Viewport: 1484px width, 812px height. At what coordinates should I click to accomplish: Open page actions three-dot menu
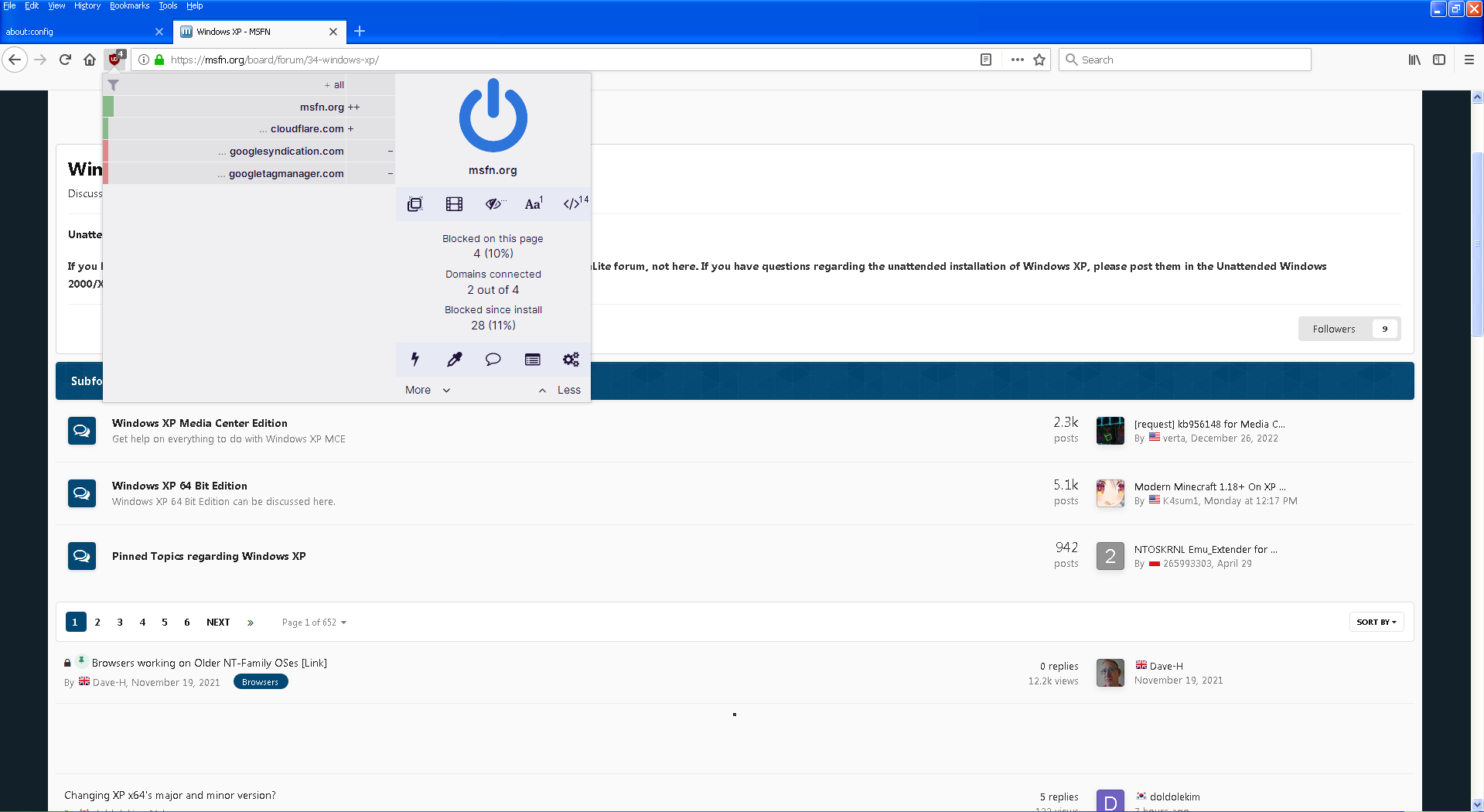[x=1018, y=60]
